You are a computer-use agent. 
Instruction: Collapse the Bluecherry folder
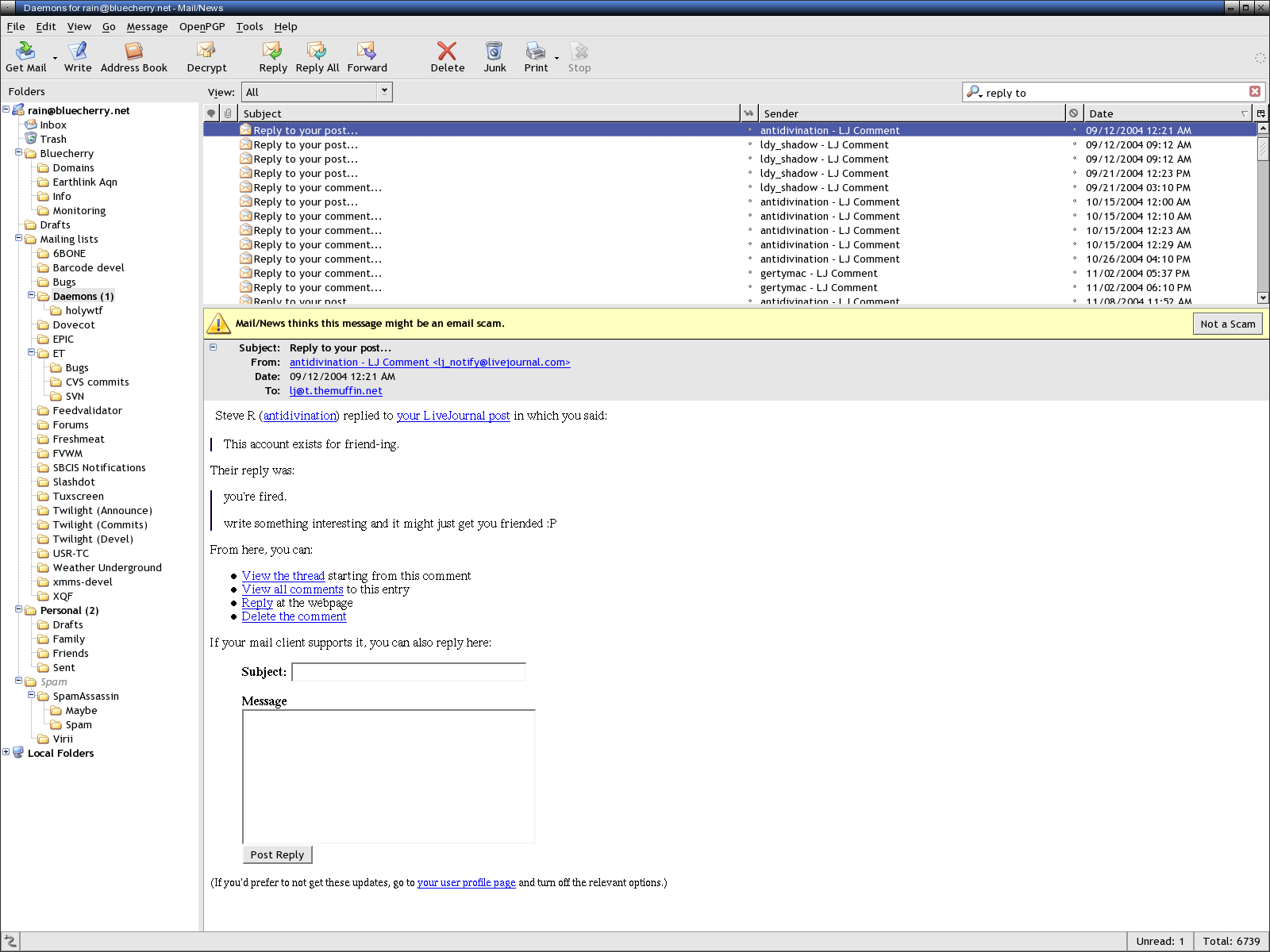19,152
